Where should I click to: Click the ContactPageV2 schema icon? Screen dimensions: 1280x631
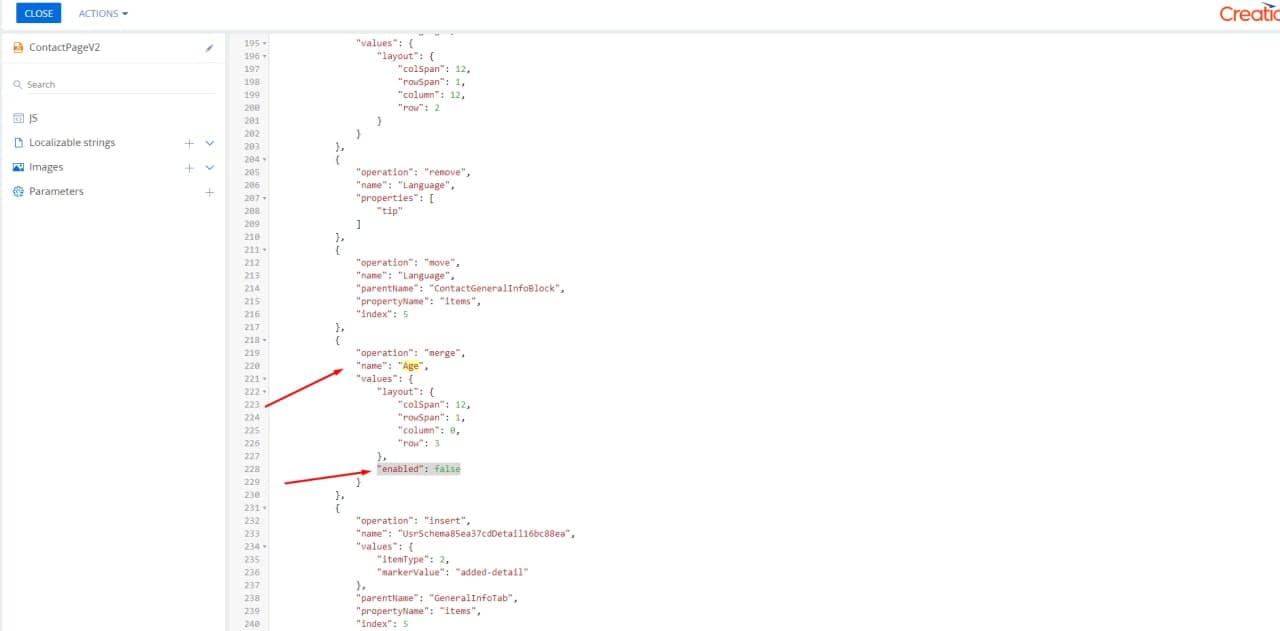(x=18, y=48)
